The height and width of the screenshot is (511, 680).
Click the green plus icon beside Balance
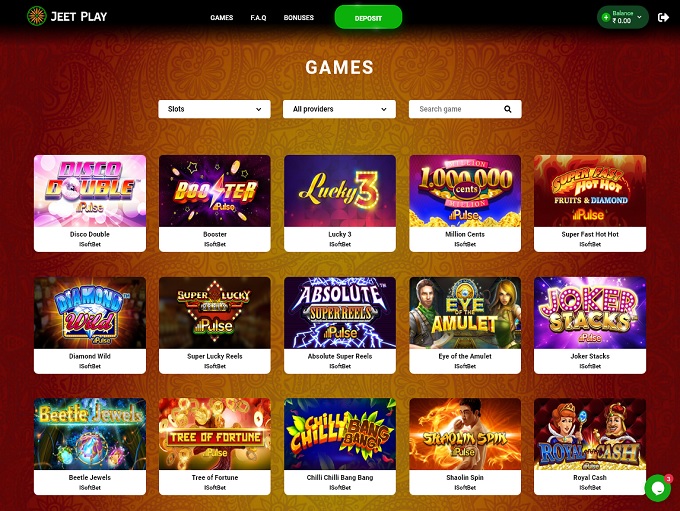click(x=606, y=17)
